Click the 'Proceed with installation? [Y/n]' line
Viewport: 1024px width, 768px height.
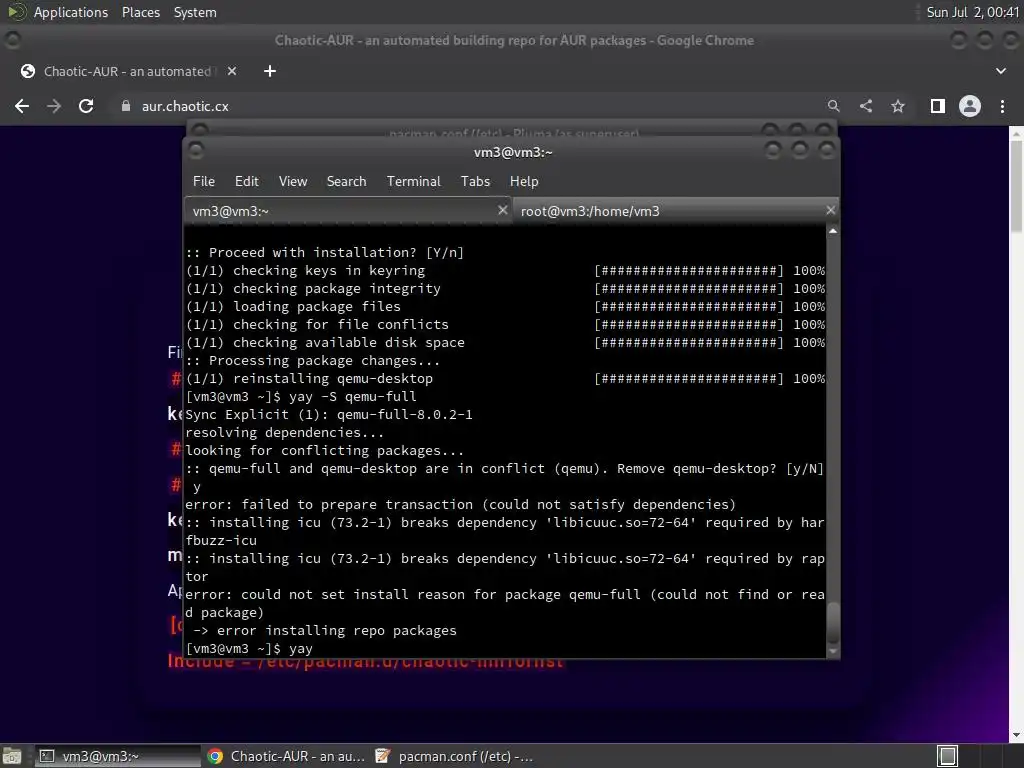(325, 252)
